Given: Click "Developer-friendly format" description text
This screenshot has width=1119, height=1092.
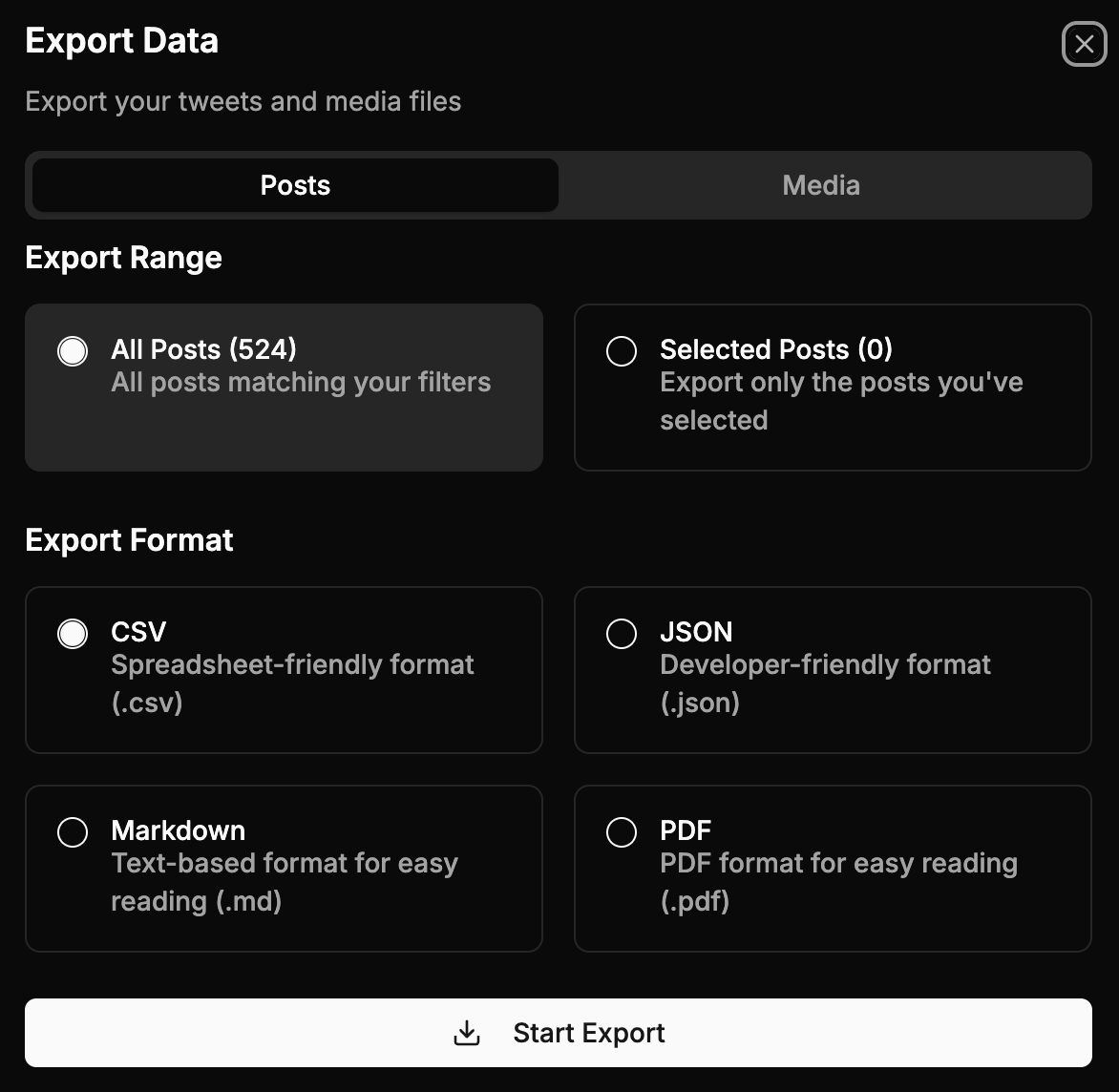Looking at the screenshot, I should click(x=825, y=664).
